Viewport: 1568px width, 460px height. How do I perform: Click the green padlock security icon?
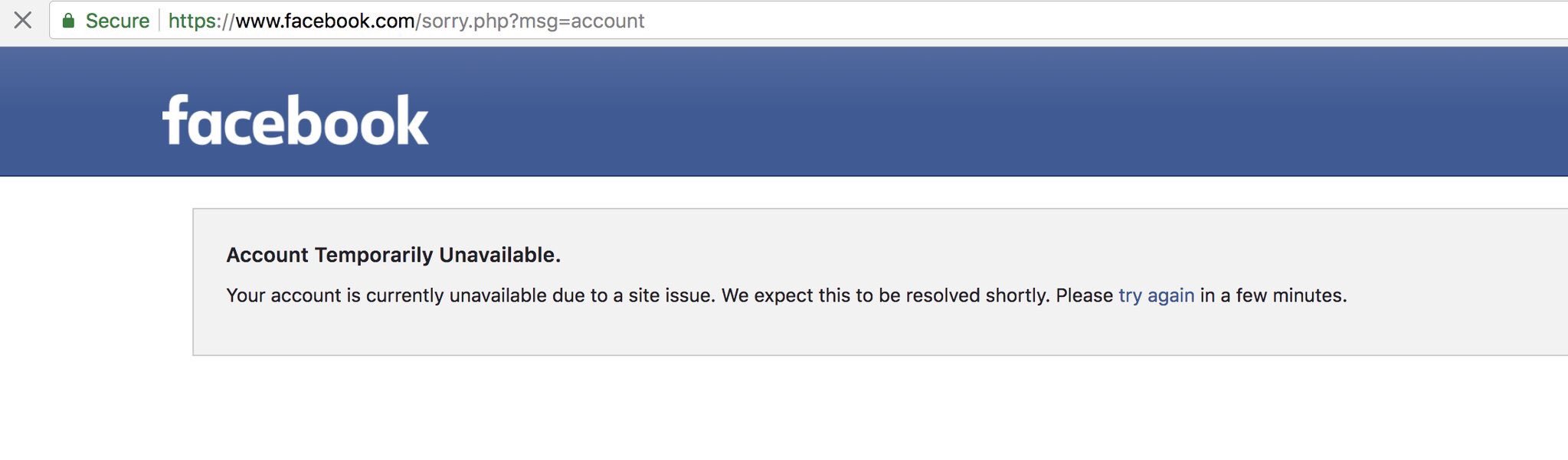click(68, 21)
